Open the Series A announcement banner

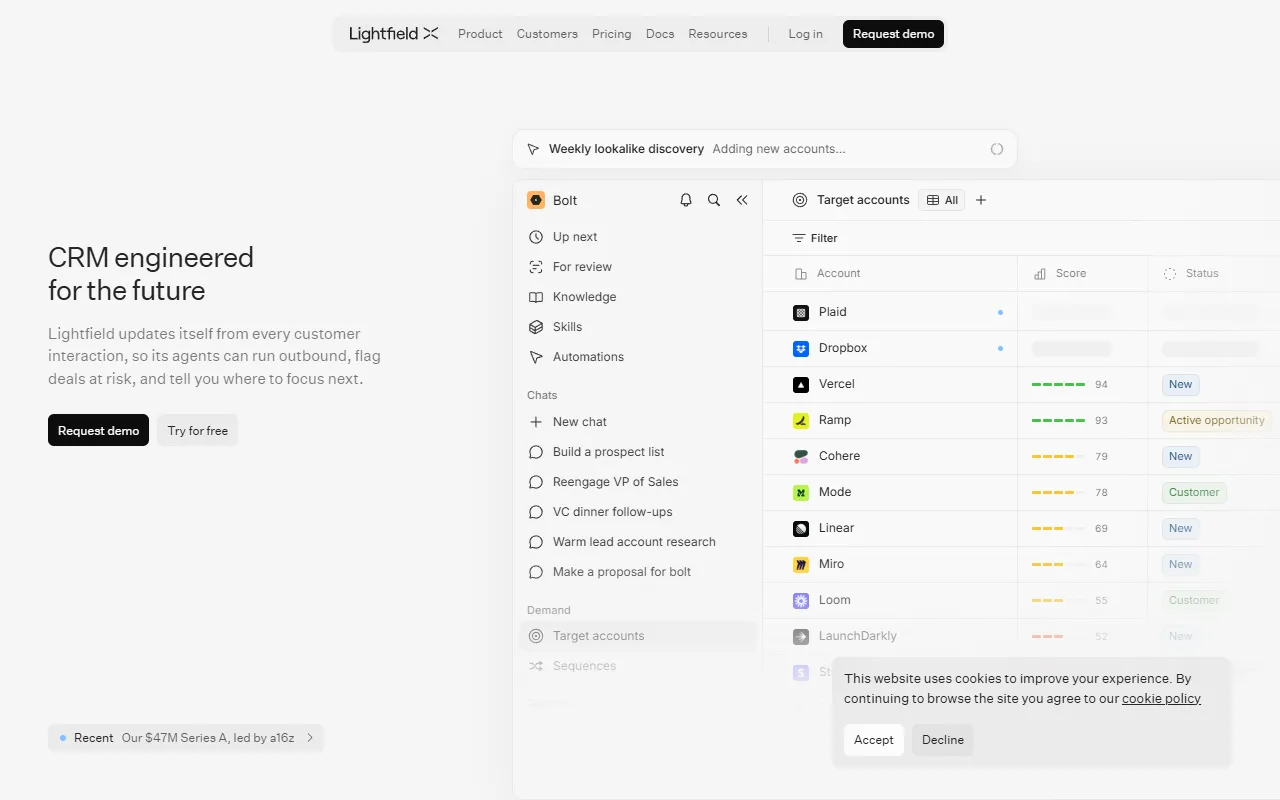pyautogui.click(x=186, y=738)
